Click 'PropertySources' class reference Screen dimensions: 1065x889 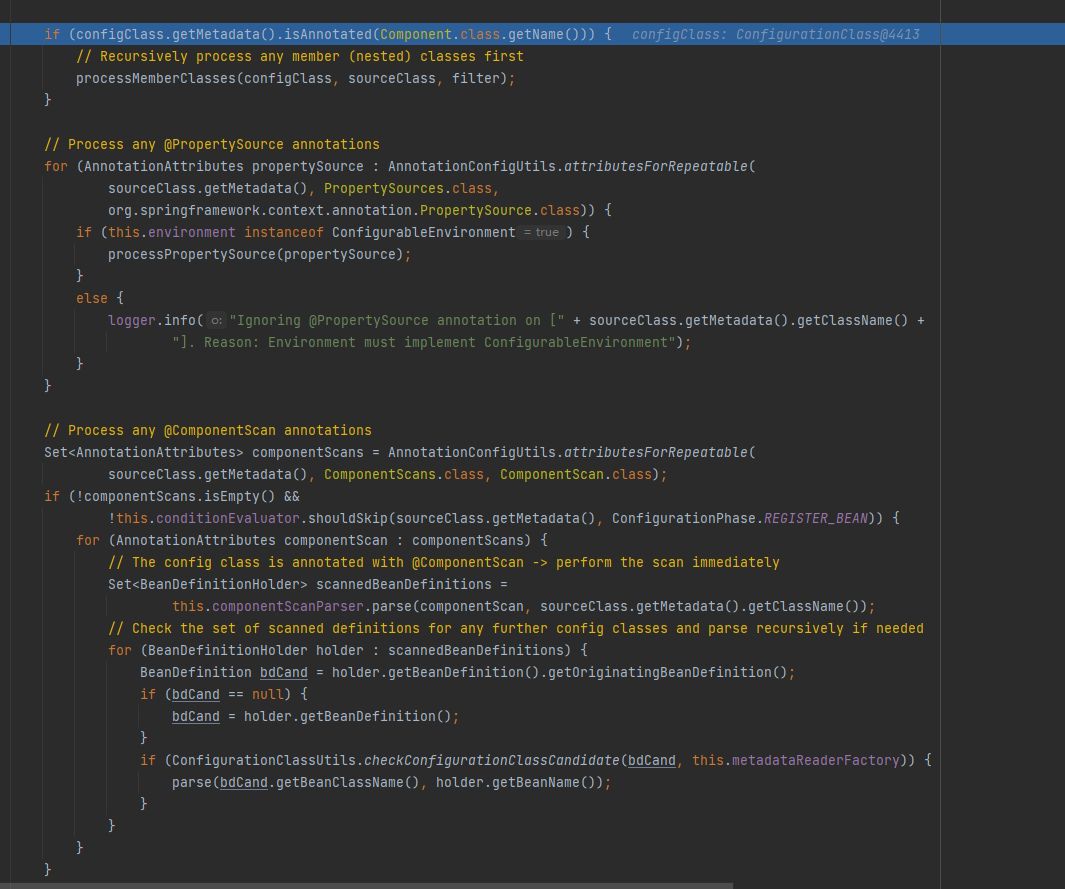pyautogui.click(x=384, y=189)
